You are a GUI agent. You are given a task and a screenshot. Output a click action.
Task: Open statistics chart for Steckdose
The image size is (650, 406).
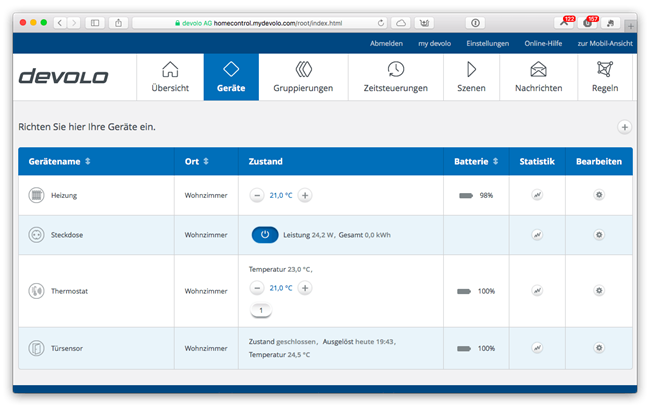[537, 234]
